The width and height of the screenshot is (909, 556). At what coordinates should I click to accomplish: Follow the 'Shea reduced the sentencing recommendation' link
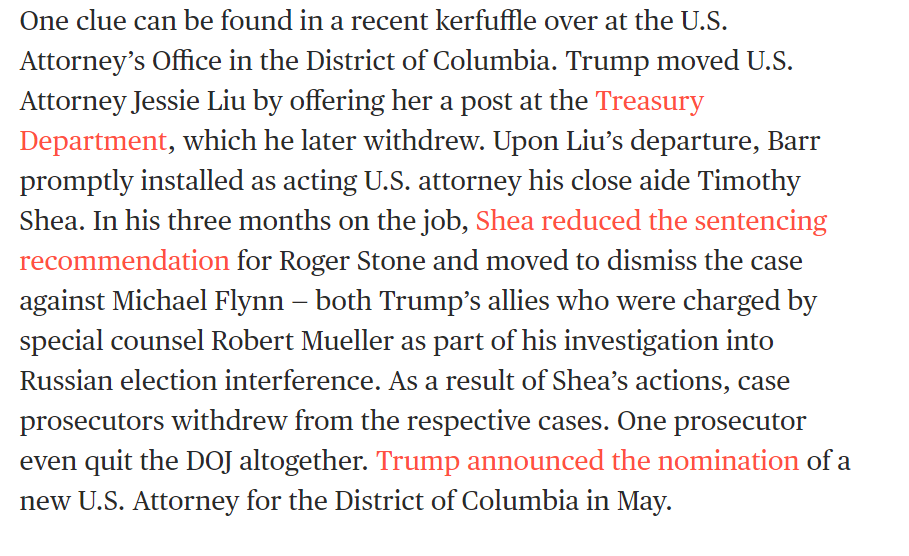click(x=651, y=221)
